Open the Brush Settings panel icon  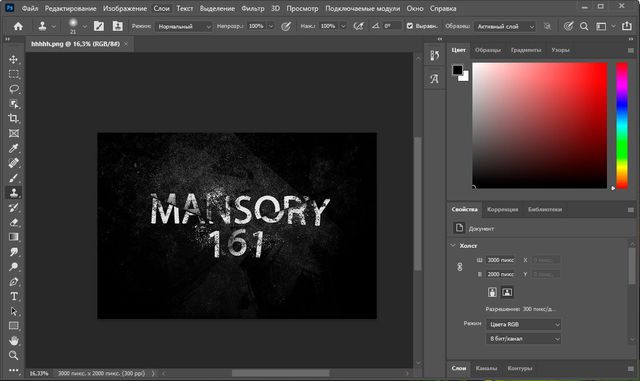click(99, 26)
